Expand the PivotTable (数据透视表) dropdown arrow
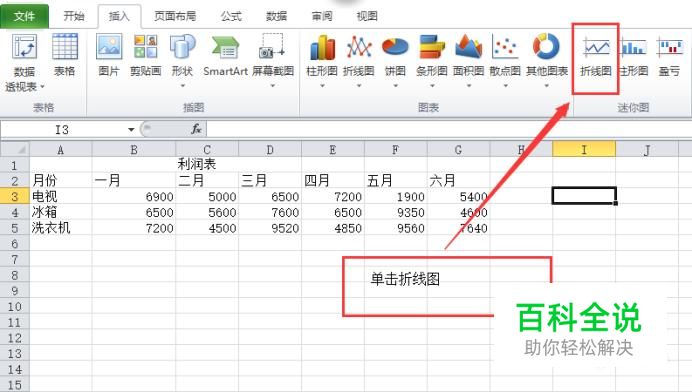The image size is (692, 392). [x=42, y=87]
